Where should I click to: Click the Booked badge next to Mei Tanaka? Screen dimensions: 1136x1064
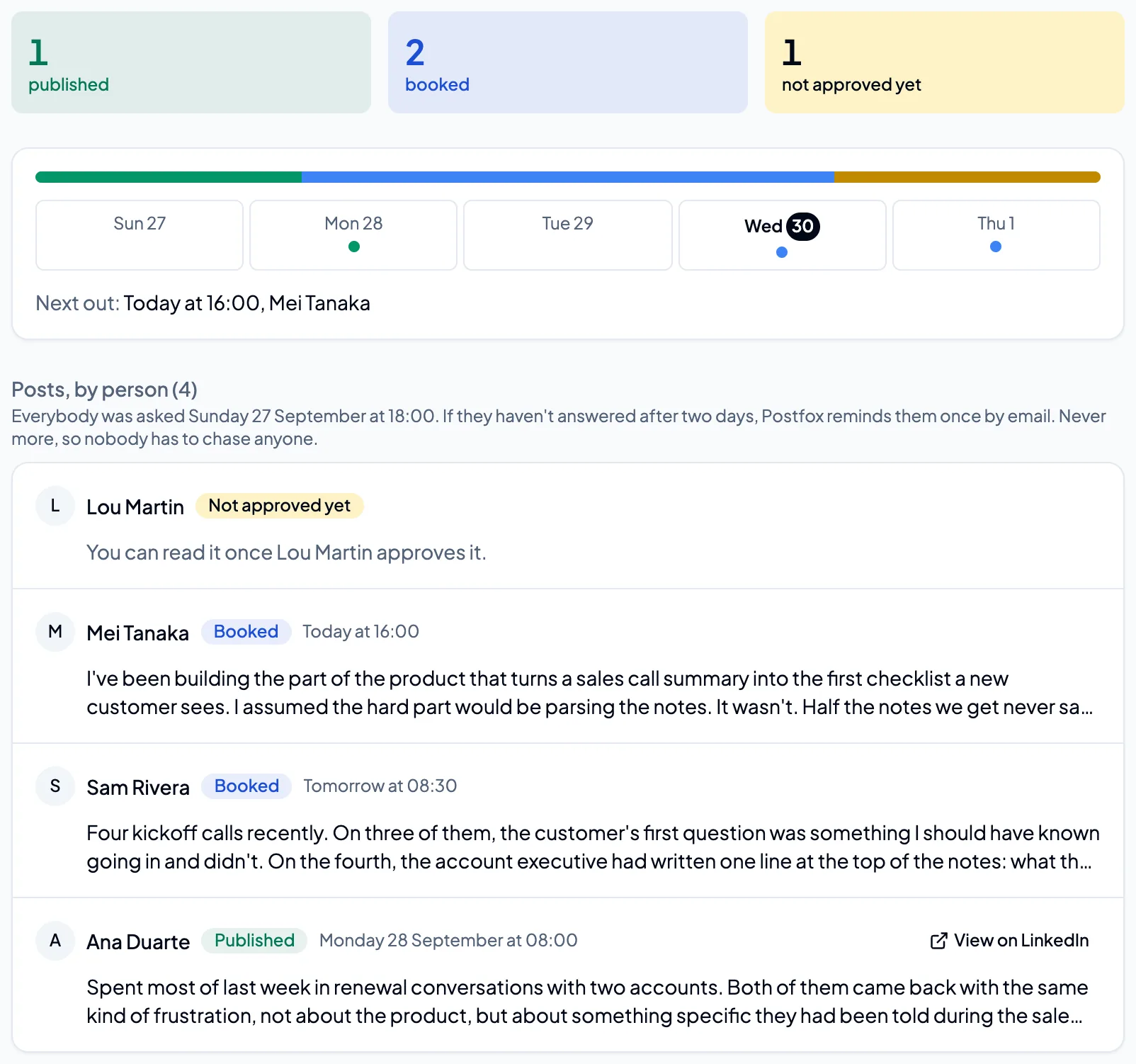pyautogui.click(x=246, y=632)
